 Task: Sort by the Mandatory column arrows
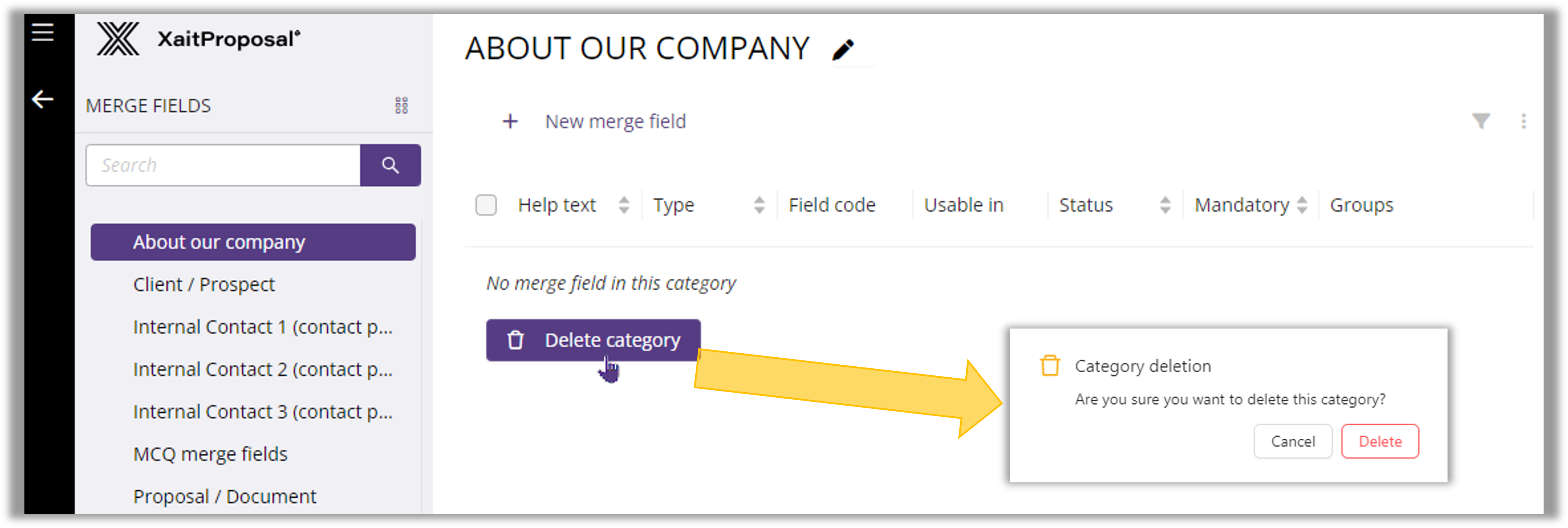click(1302, 206)
